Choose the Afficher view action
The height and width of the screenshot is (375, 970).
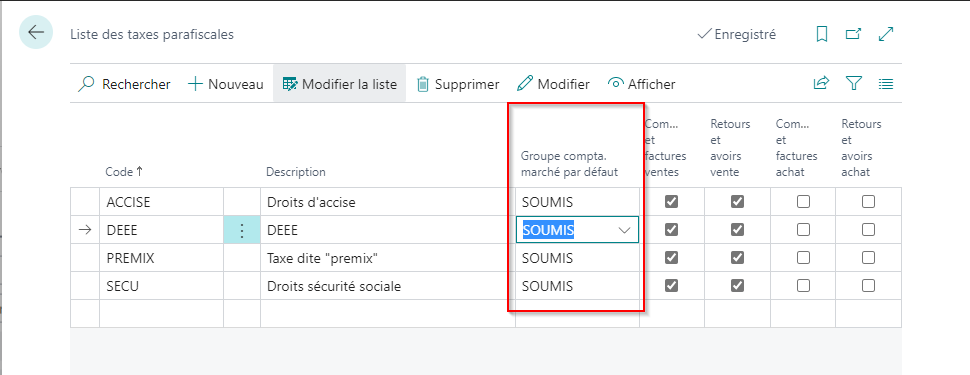pyautogui.click(x=642, y=84)
